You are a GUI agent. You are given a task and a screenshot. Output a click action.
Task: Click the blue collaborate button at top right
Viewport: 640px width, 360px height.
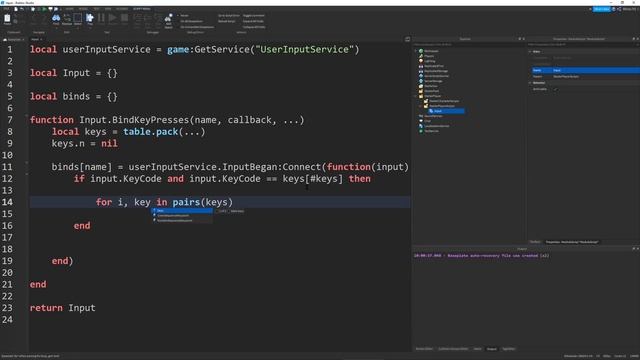coord(601,9)
